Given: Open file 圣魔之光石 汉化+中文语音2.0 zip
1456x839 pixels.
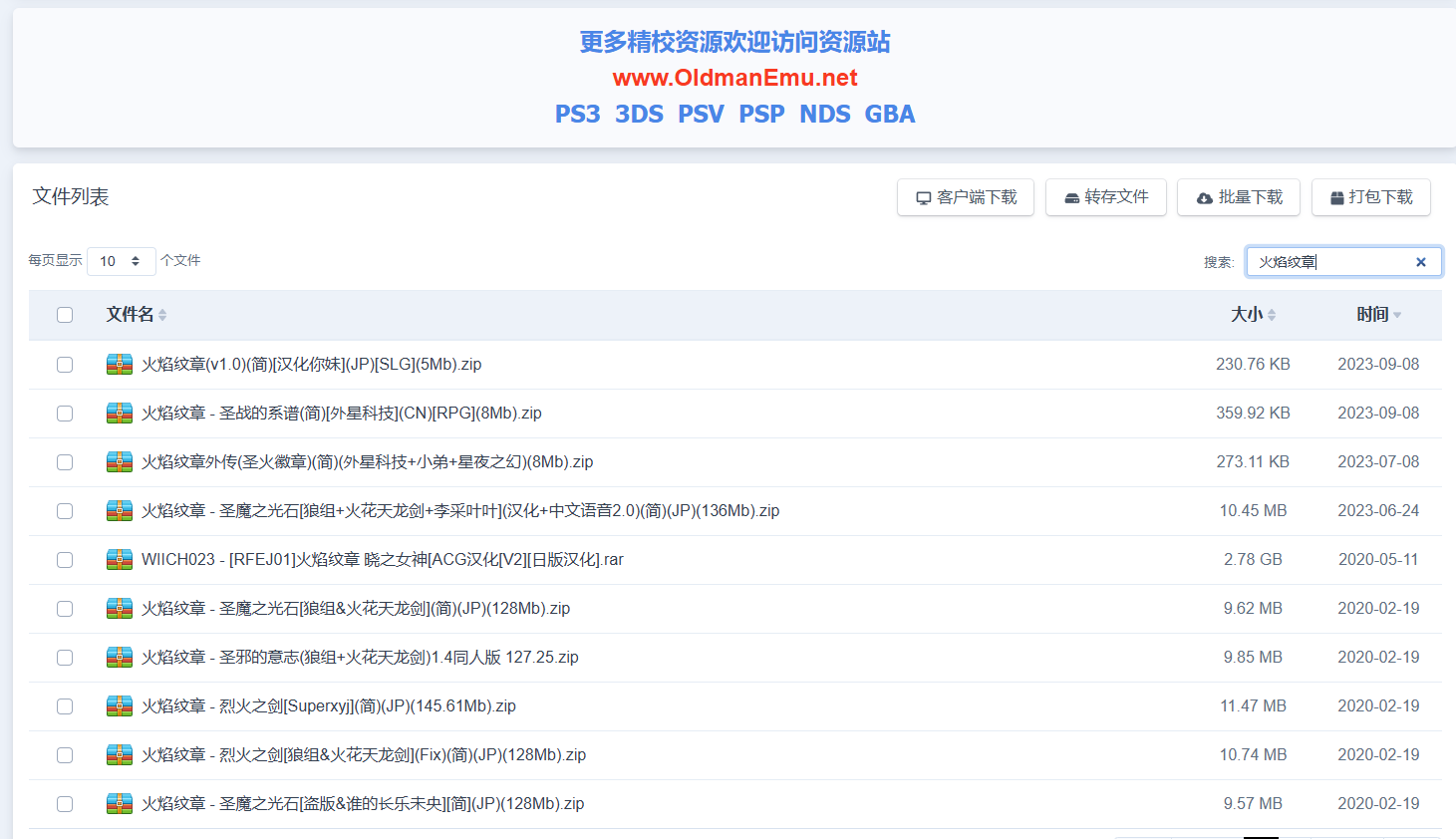Looking at the screenshot, I should coord(460,511).
